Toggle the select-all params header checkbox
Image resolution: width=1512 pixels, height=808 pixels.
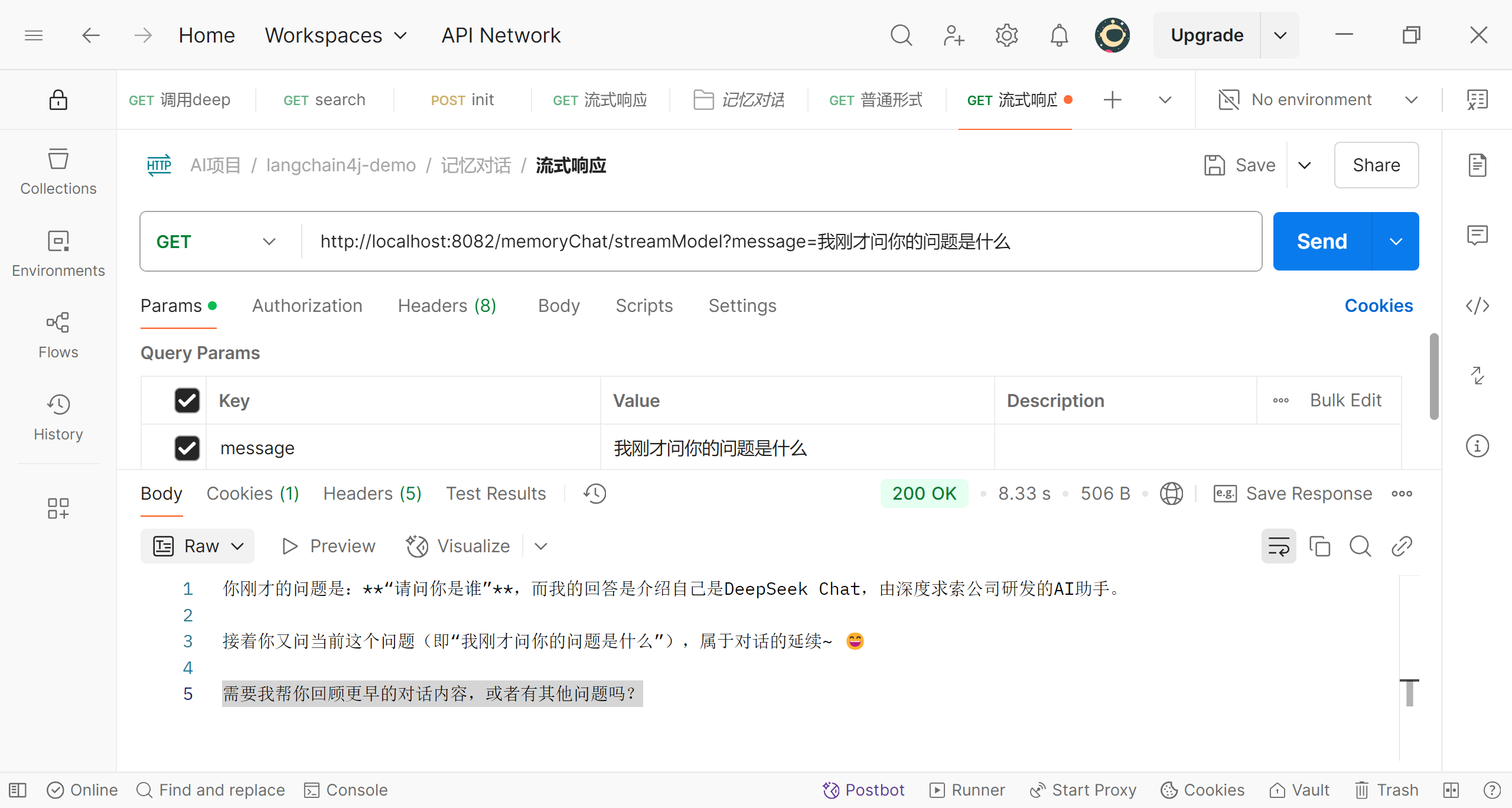click(187, 400)
